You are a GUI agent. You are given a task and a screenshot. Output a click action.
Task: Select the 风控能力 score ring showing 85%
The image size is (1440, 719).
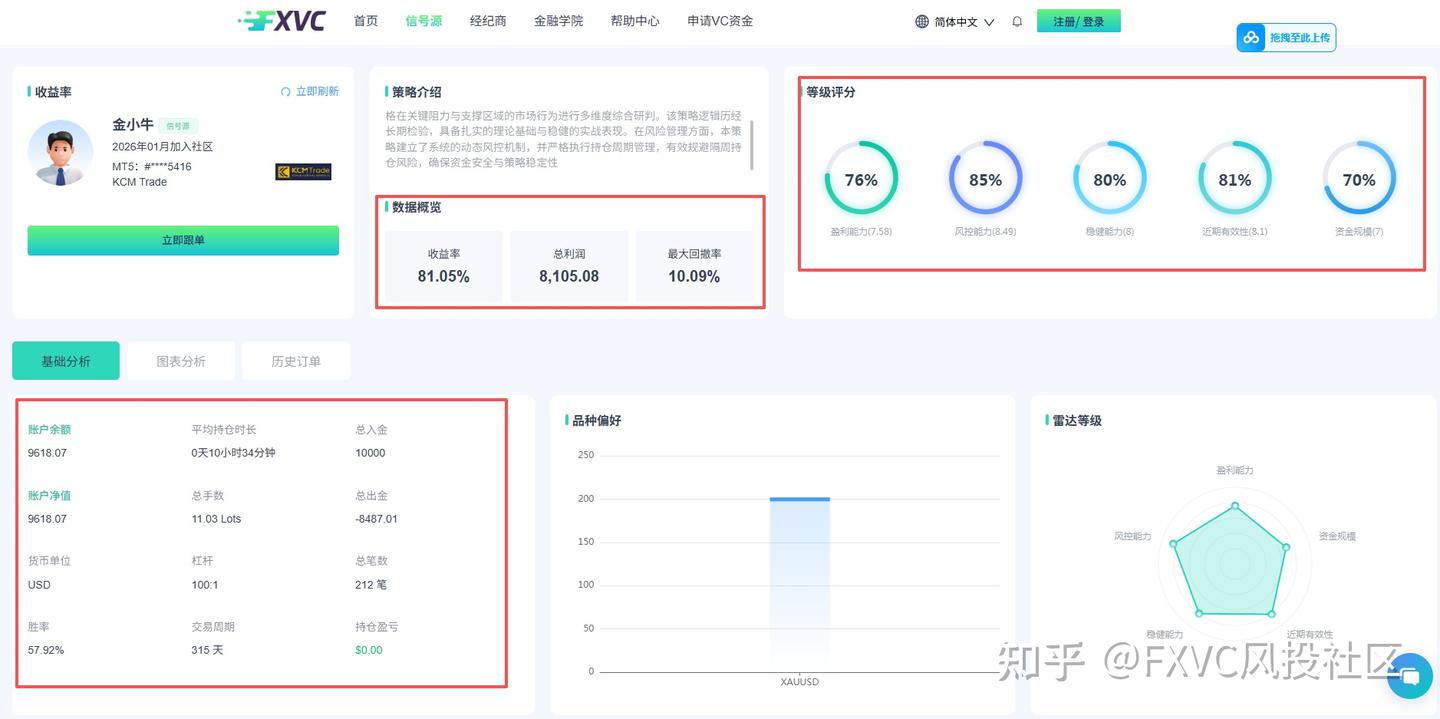[985, 180]
